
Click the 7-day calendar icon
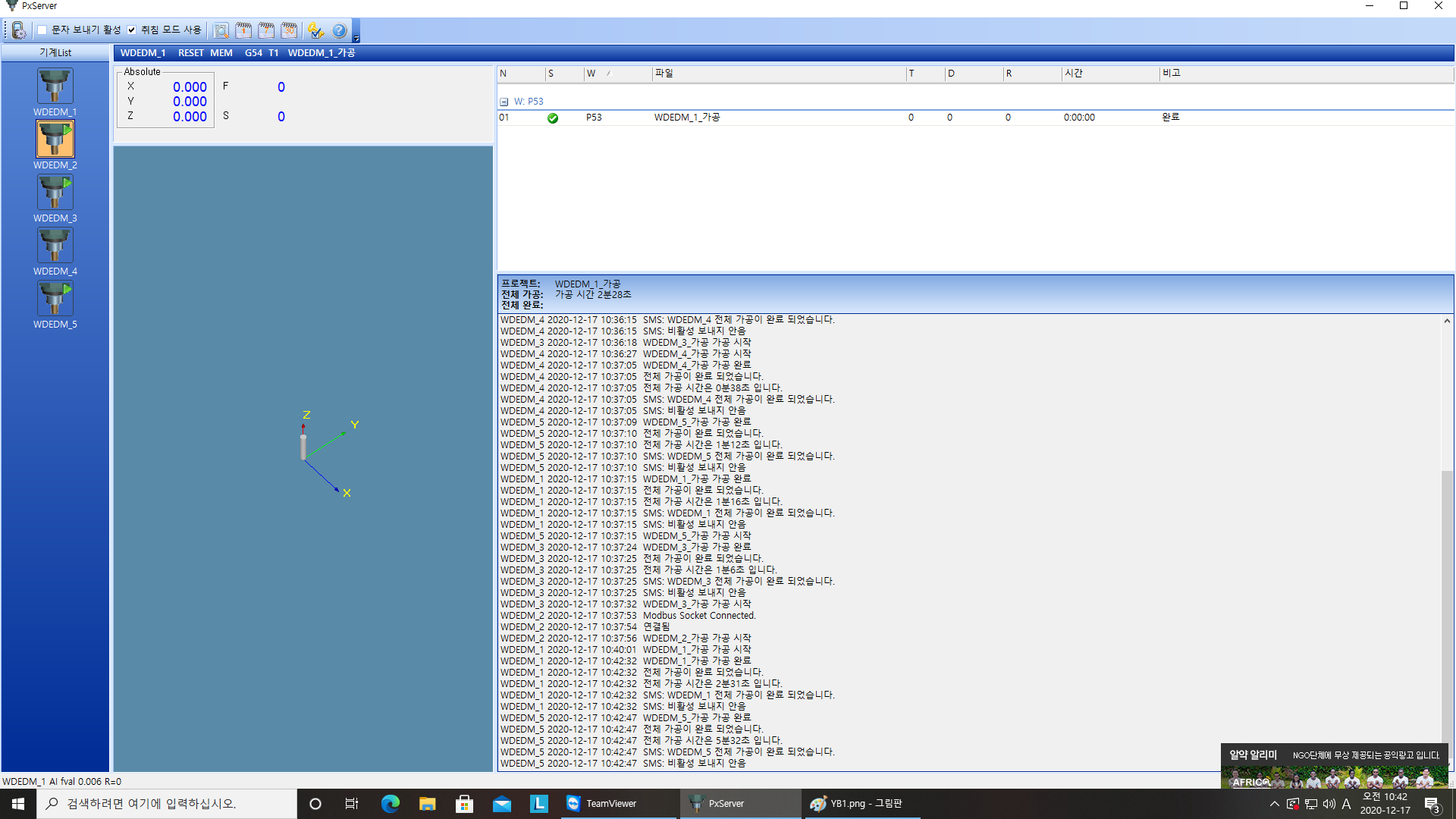pyautogui.click(x=266, y=30)
